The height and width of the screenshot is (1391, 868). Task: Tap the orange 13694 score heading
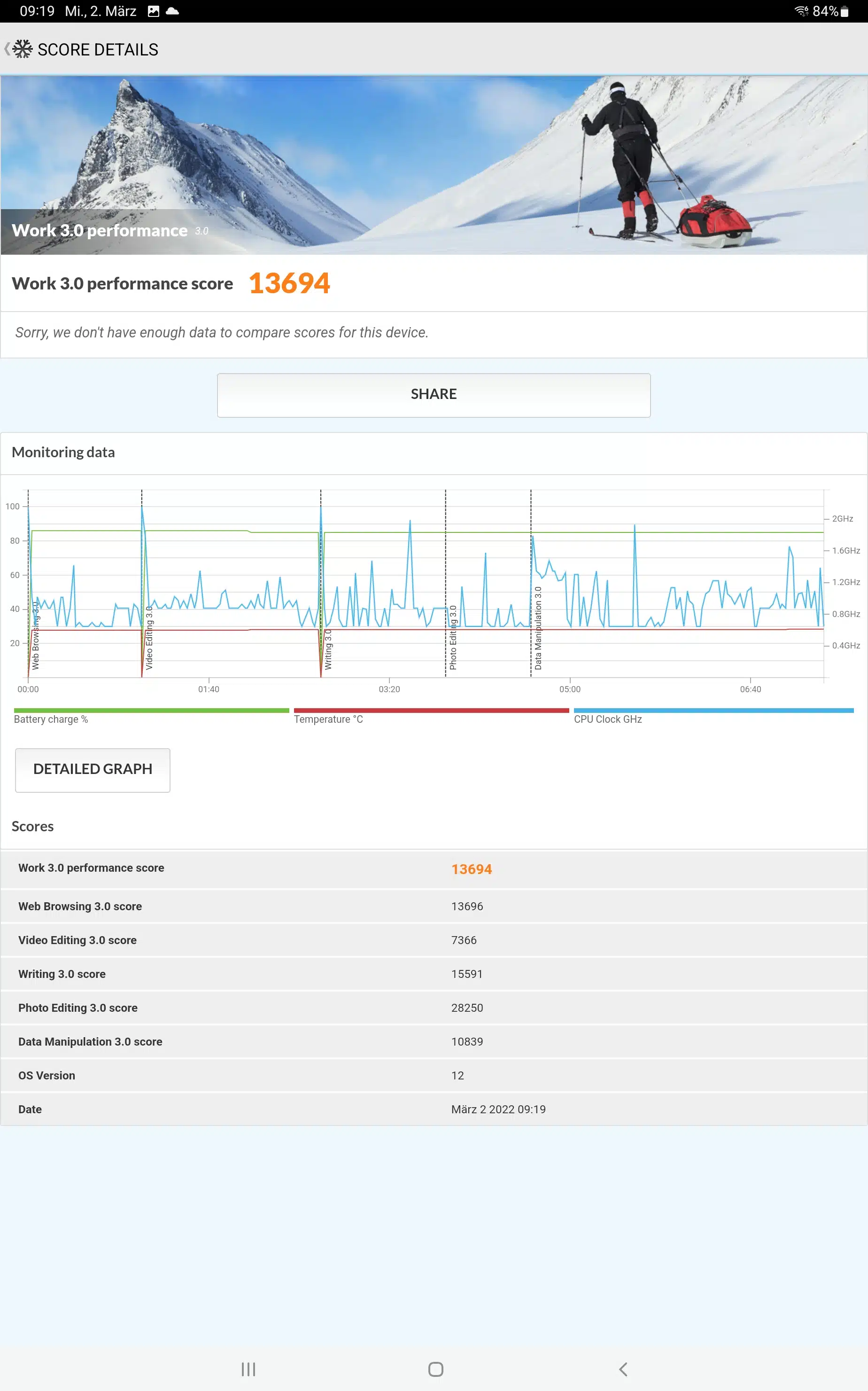tap(289, 284)
